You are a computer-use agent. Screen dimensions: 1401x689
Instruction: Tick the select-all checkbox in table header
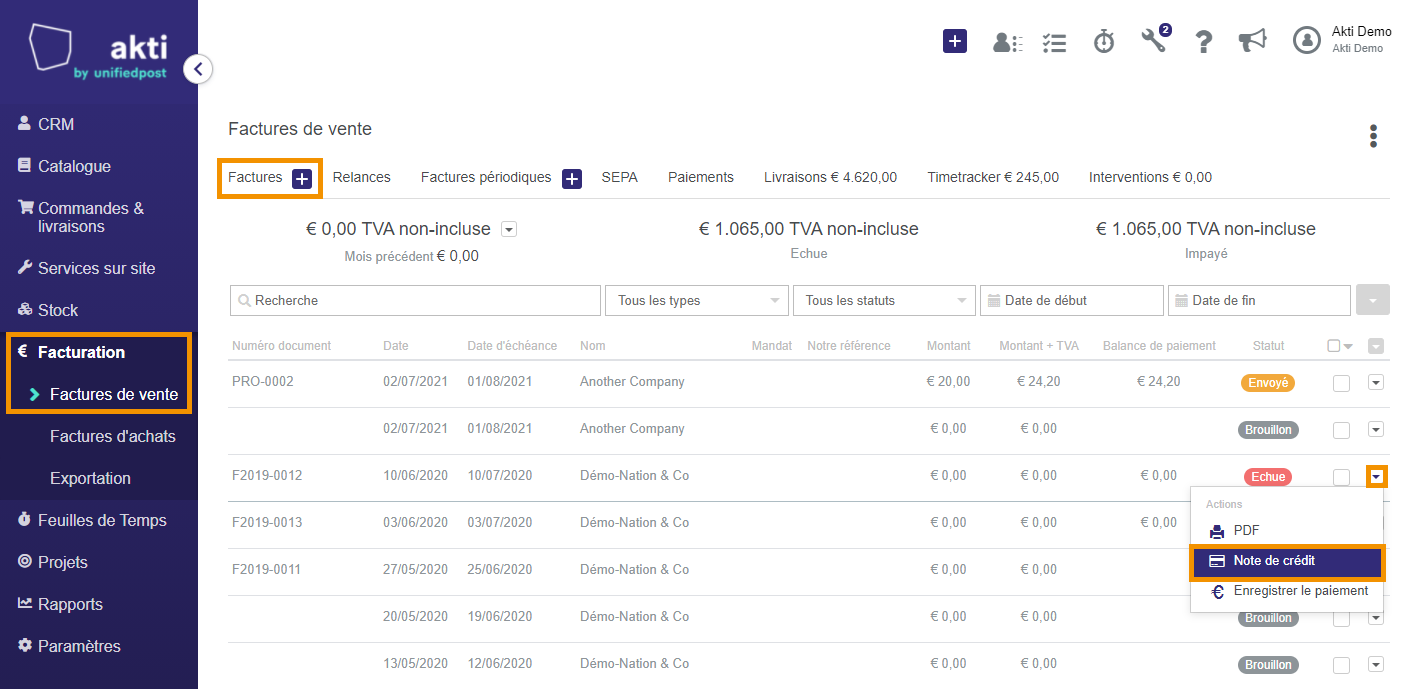coord(1333,346)
